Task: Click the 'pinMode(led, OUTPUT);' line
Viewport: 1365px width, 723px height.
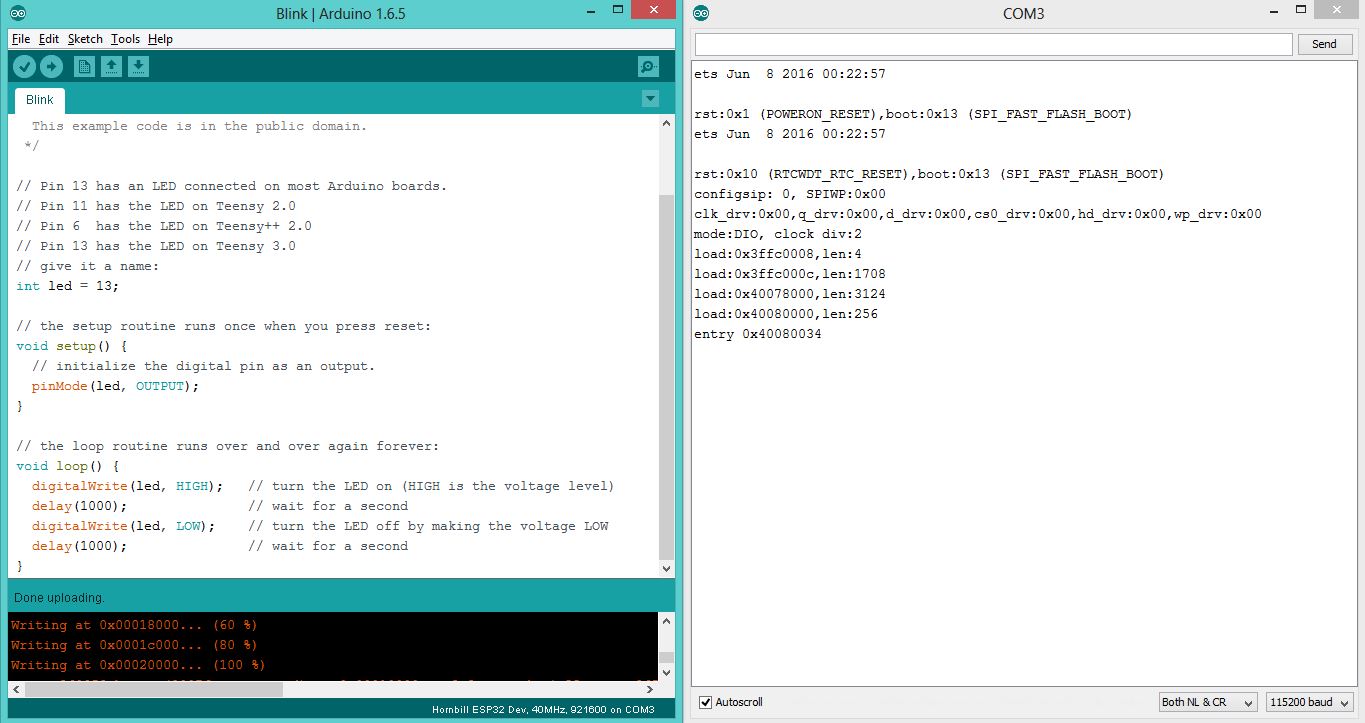Action: click(x=115, y=386)
